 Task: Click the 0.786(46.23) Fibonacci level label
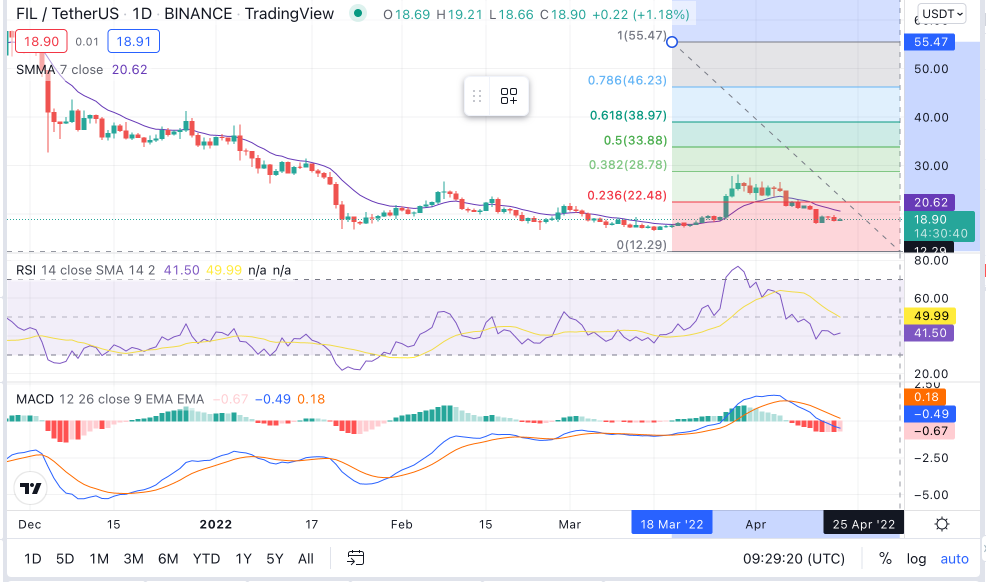pos(627,80)
